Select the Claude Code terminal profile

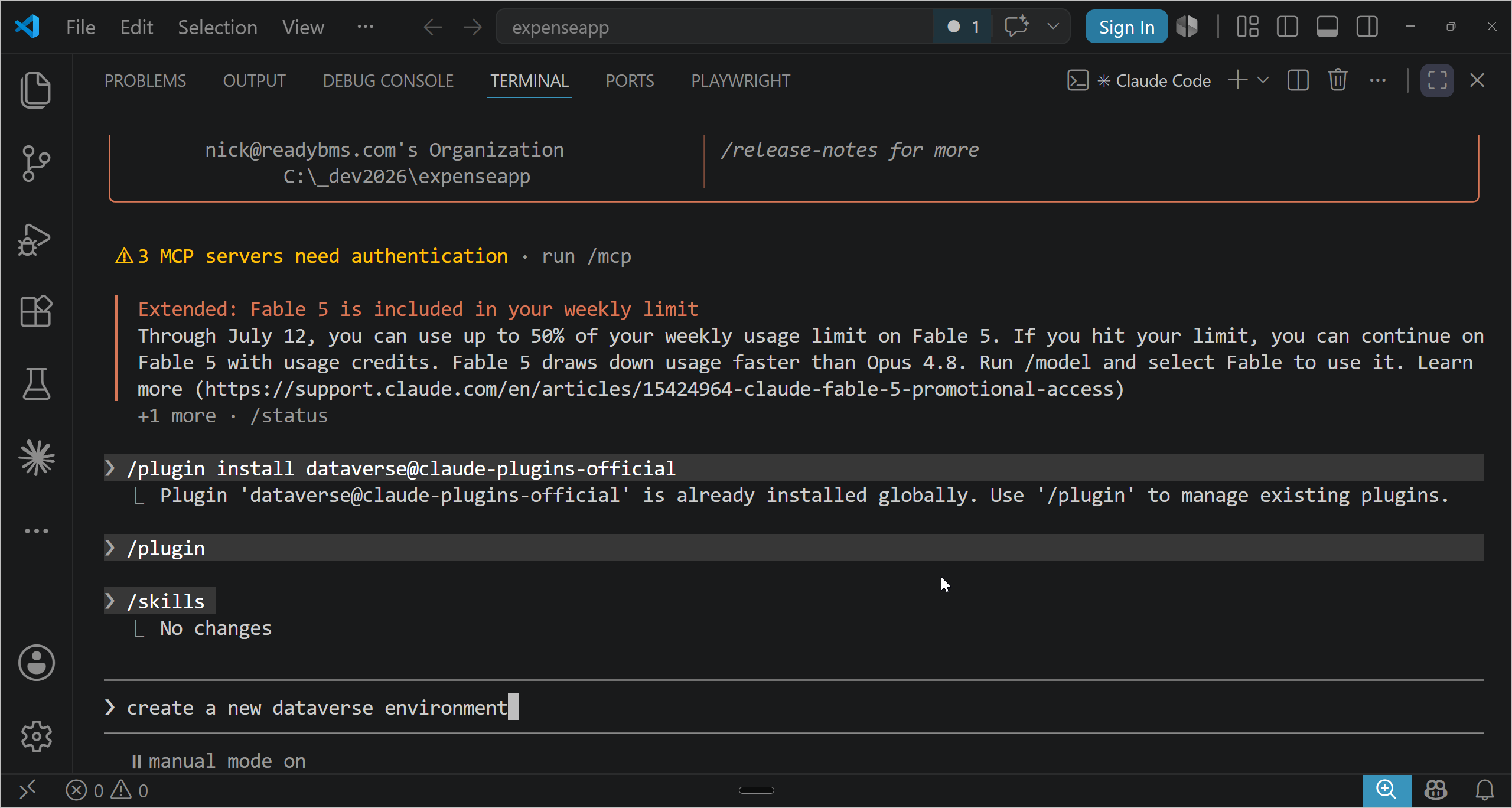[1139, 80]
